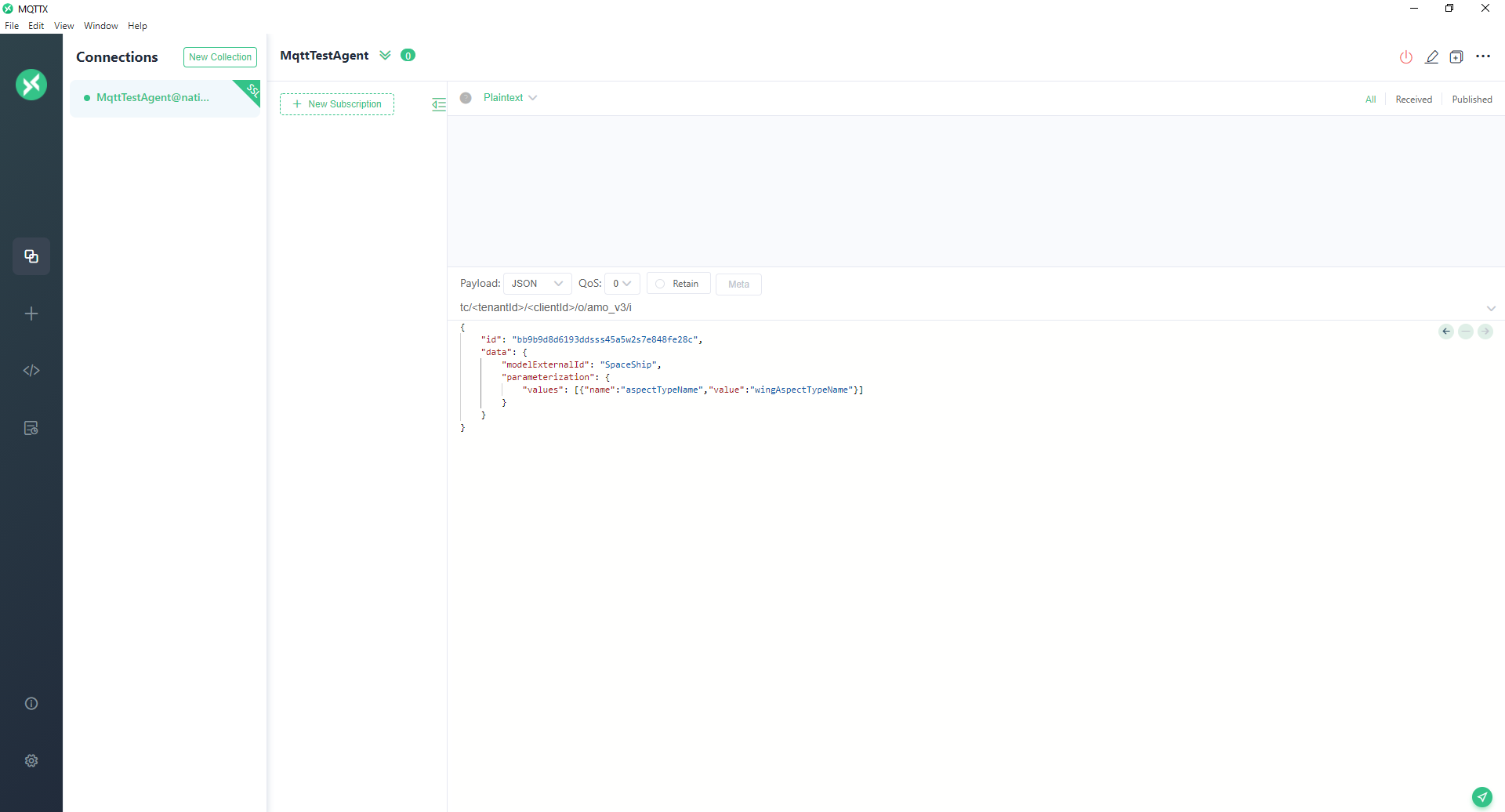This screenshot has height=812, width=1505.
Task: Click the "QoS:" label
Action: 589,284
